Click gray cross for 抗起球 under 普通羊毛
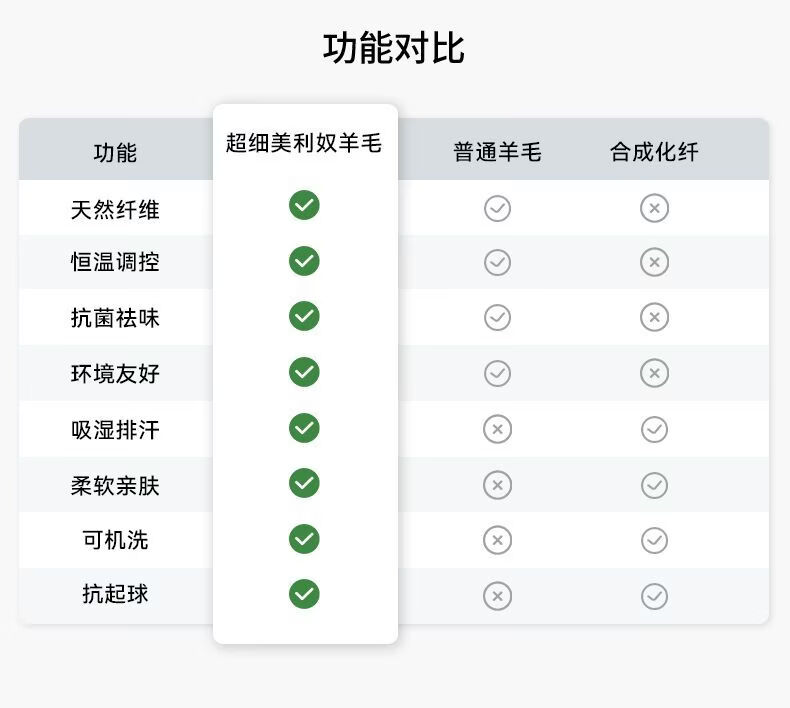 pyautogui.click(x=497, y=596)
